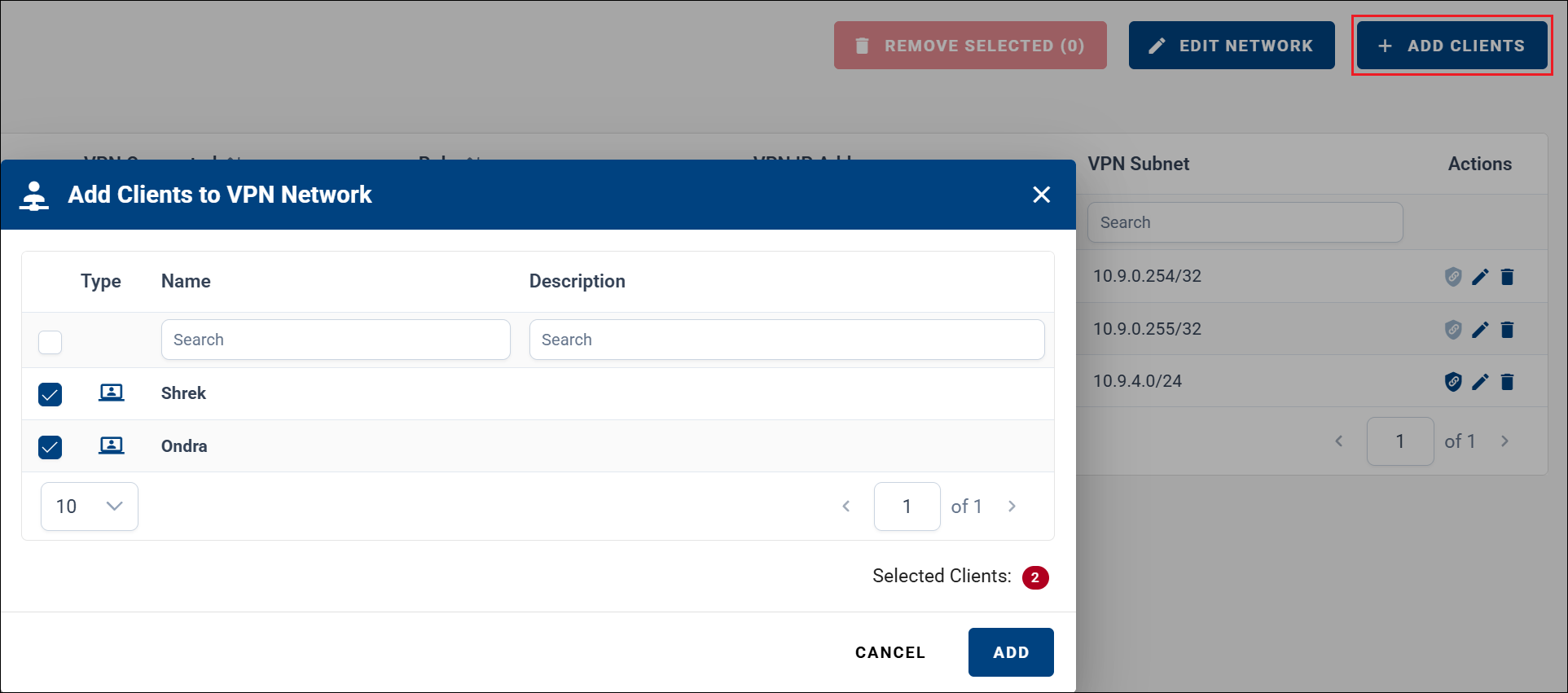Click the dialog page number field
1568x693 pixels.
(907, 507)
